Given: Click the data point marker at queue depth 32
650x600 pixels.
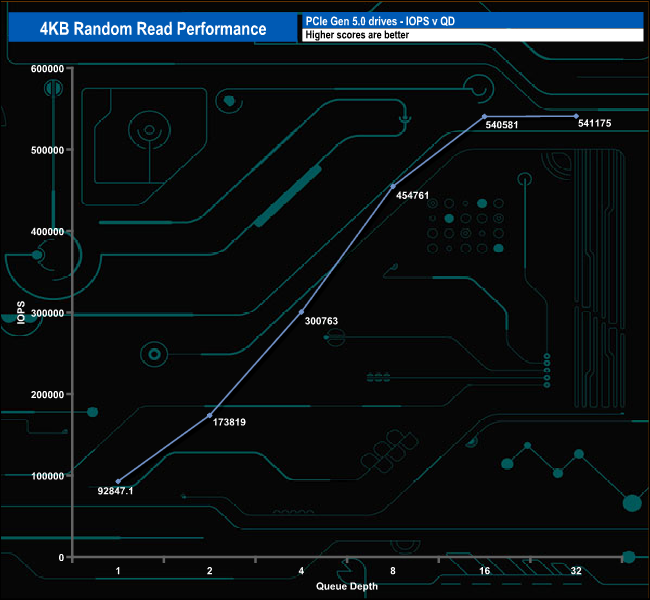Looking at the screenshot, I should tap(576, 116).
